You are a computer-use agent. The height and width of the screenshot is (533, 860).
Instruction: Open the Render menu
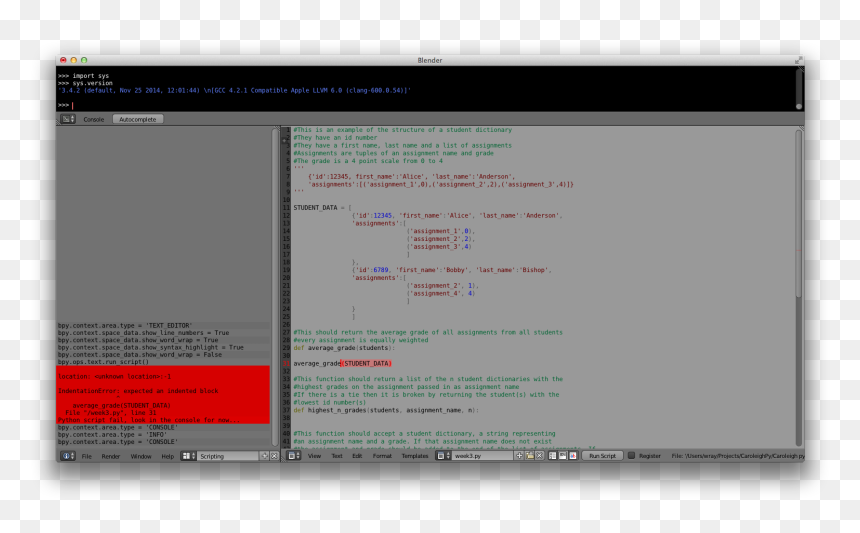point(111,456)
